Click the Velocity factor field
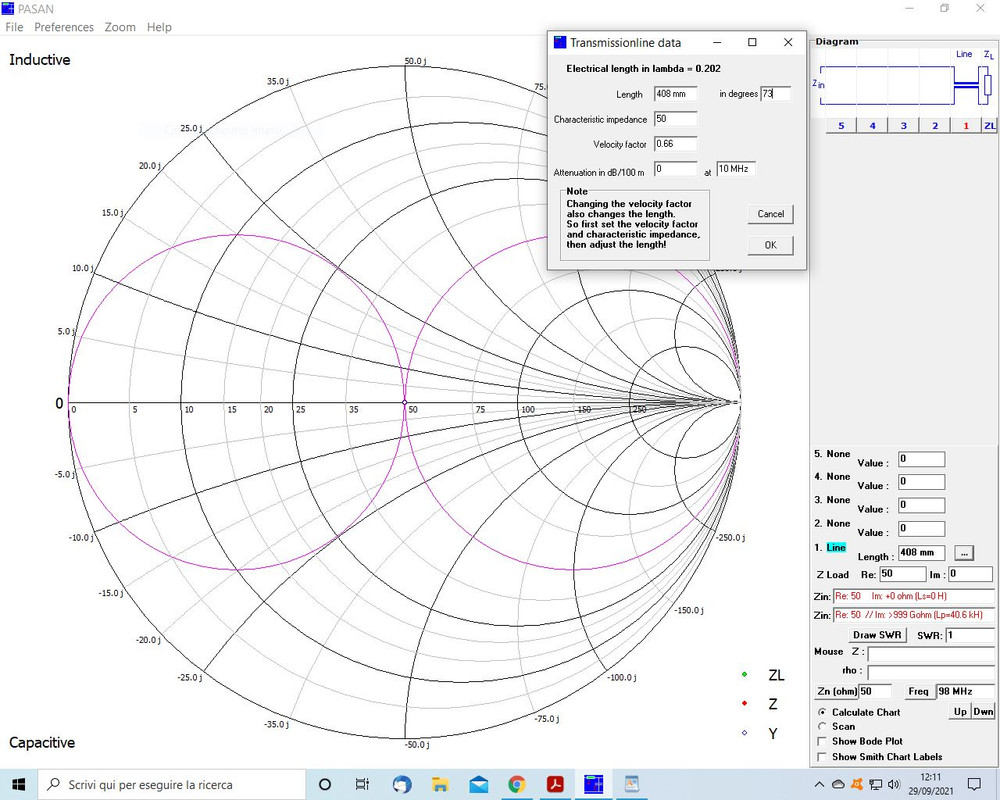The width and height of the screenshot is (1000, 800). click(x=675, y=144)
